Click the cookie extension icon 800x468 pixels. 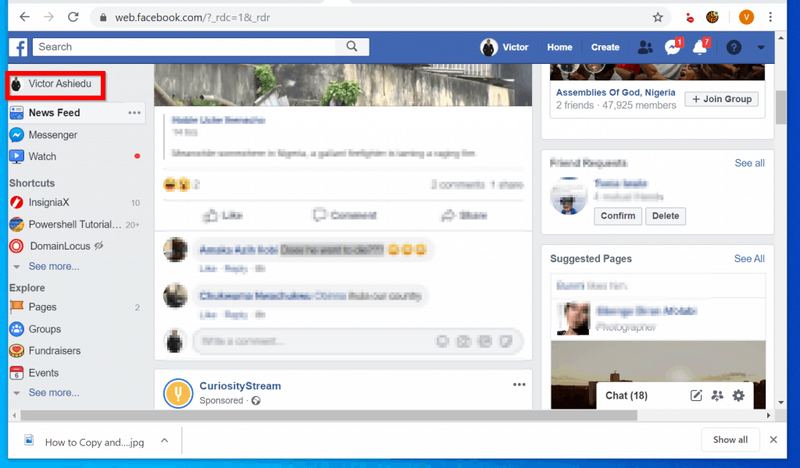click(x=712, y=17)
